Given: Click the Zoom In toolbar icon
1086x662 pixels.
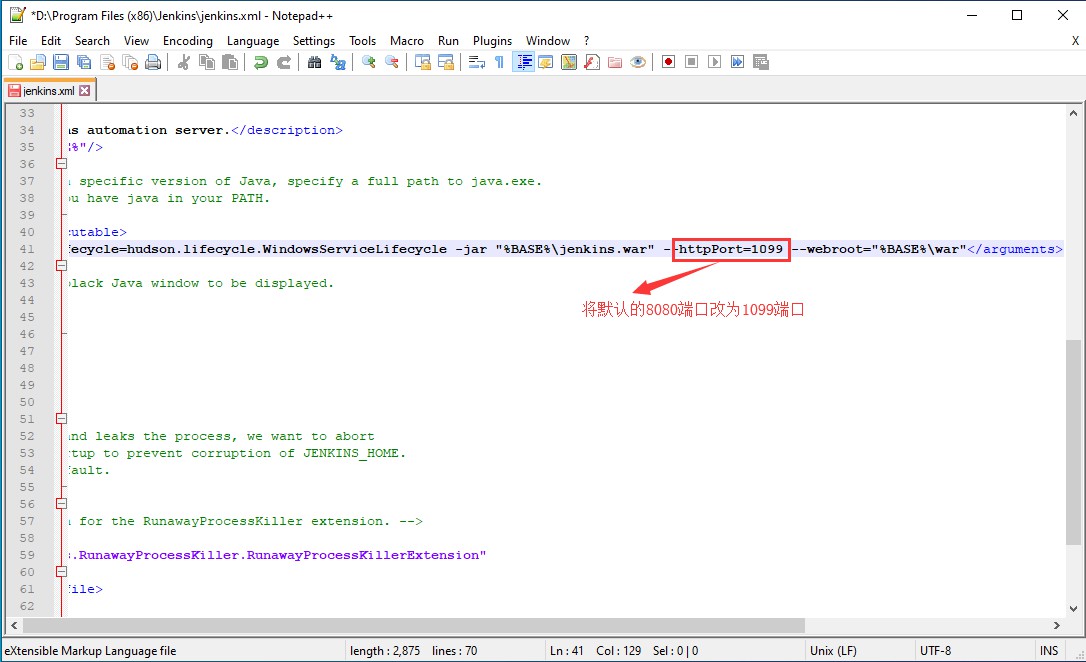Looking at the screenshot, I should (368, 62).
